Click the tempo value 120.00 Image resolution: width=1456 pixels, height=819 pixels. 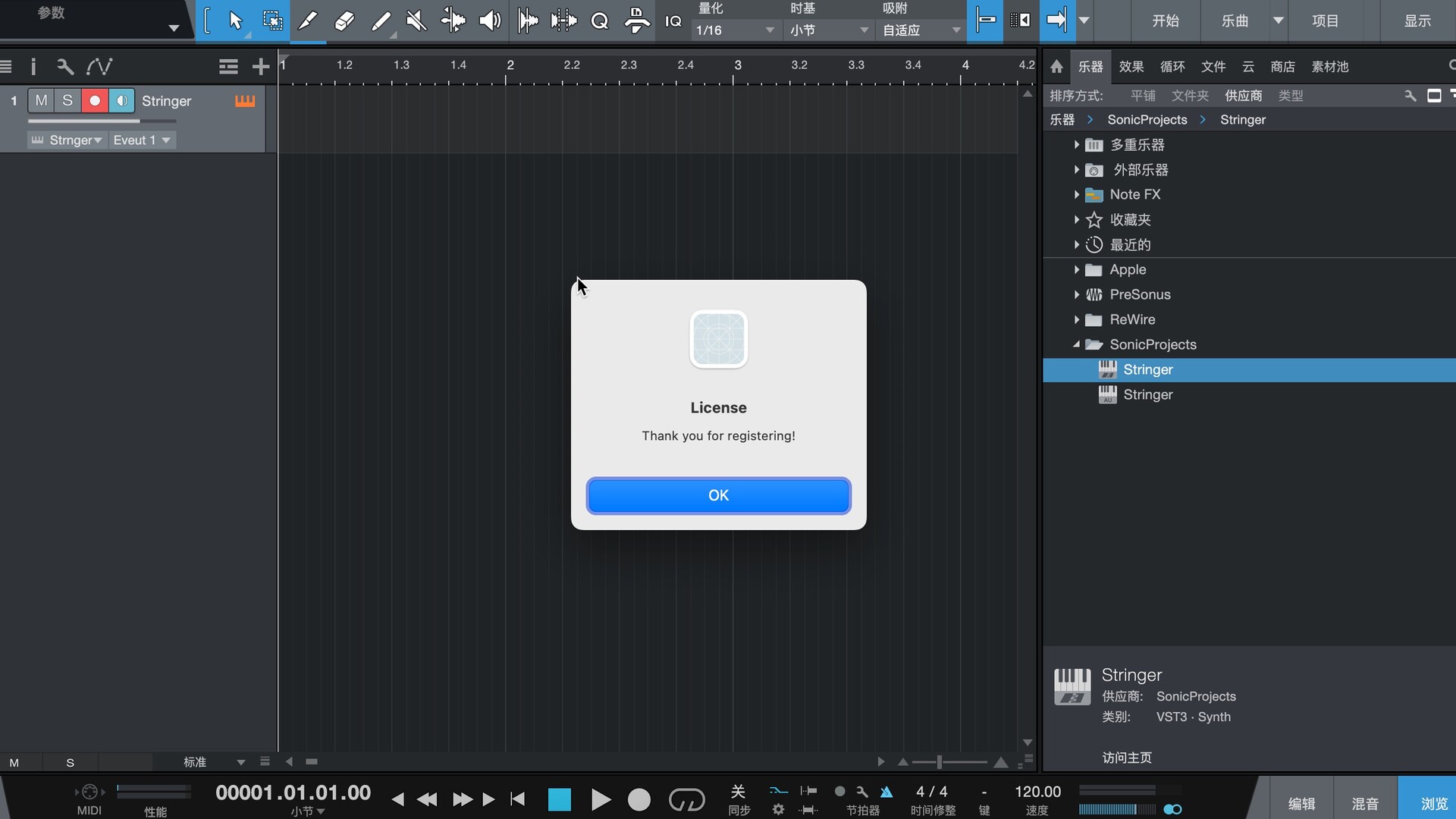coord(1037,792)
